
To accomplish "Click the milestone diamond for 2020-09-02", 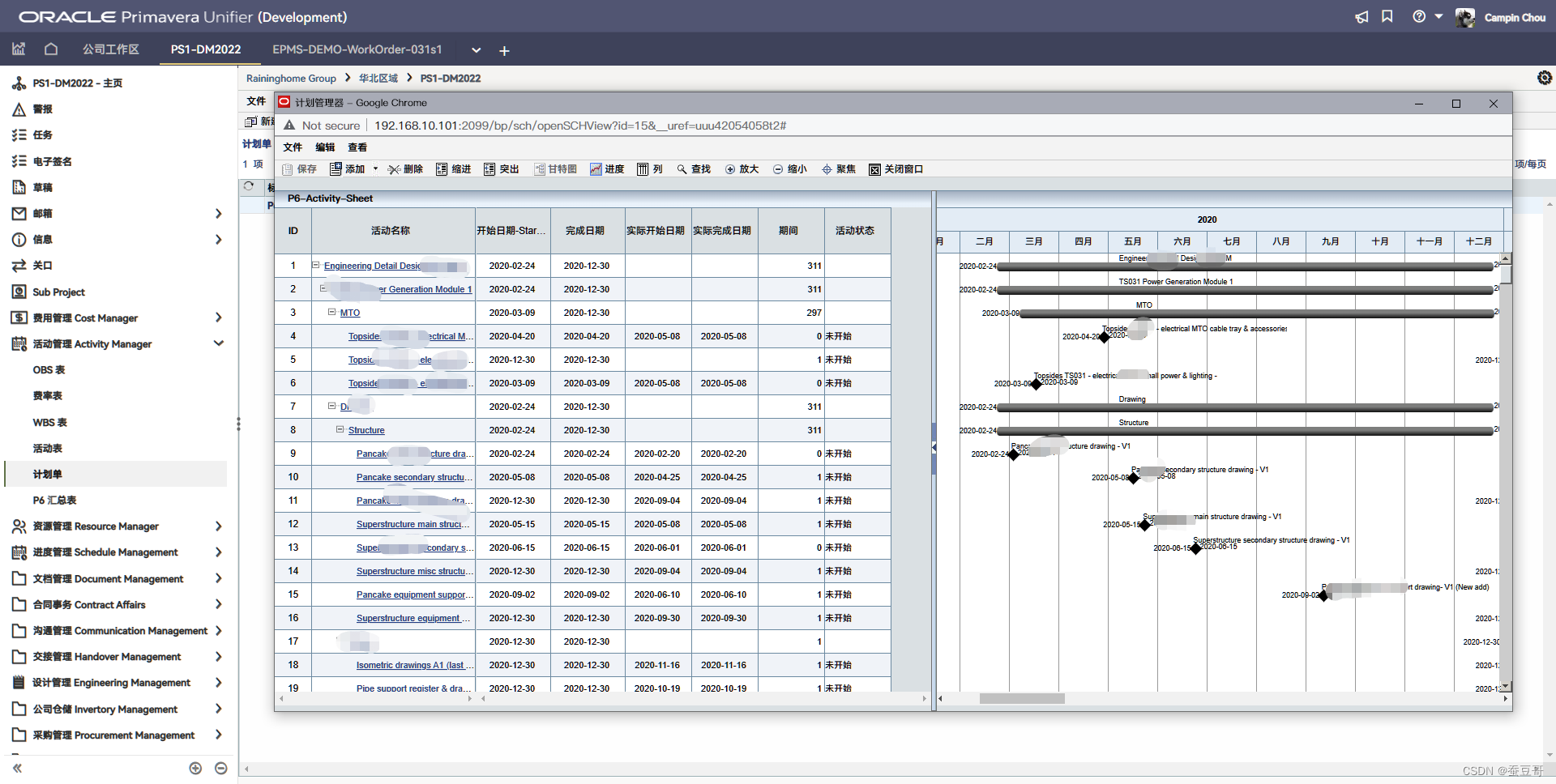I will pos(1324,595).
